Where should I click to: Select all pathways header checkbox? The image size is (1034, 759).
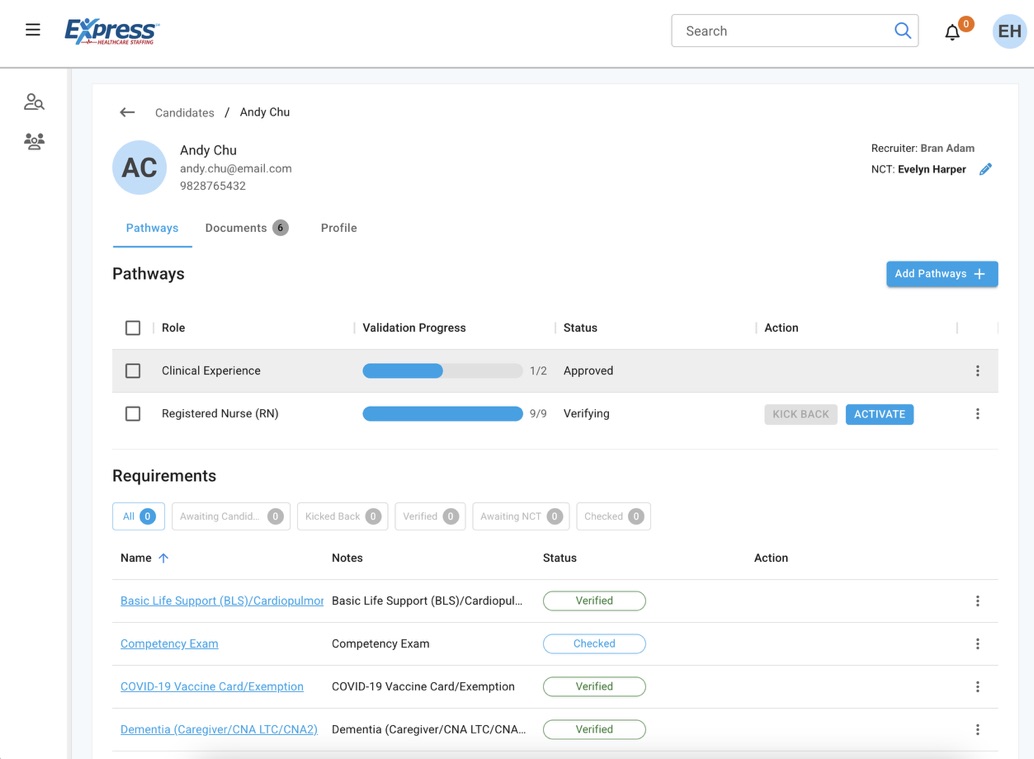[x=133, y=328]
